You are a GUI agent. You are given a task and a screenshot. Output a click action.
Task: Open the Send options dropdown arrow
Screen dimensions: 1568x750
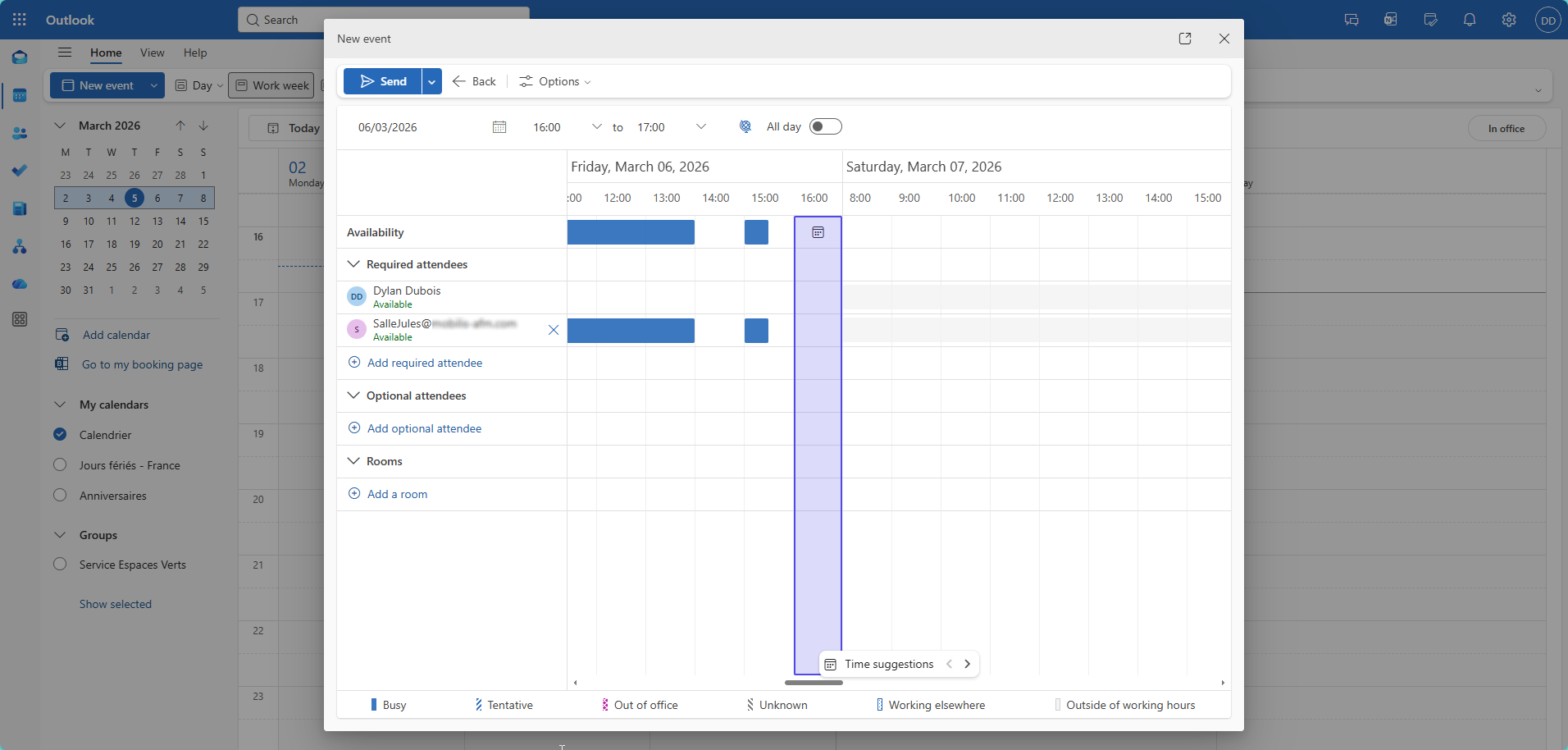pyautogui.click(x=431, y=81)
